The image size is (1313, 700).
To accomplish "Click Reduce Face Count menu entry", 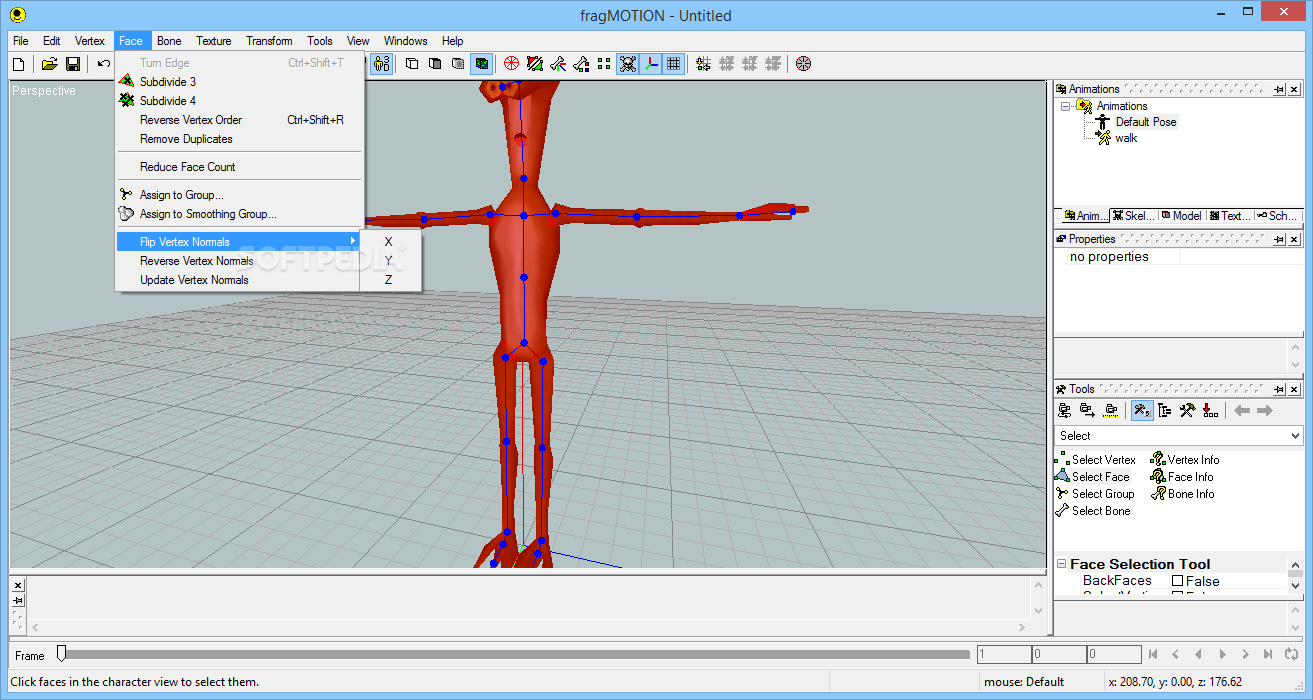I will (x=238, y=167).
